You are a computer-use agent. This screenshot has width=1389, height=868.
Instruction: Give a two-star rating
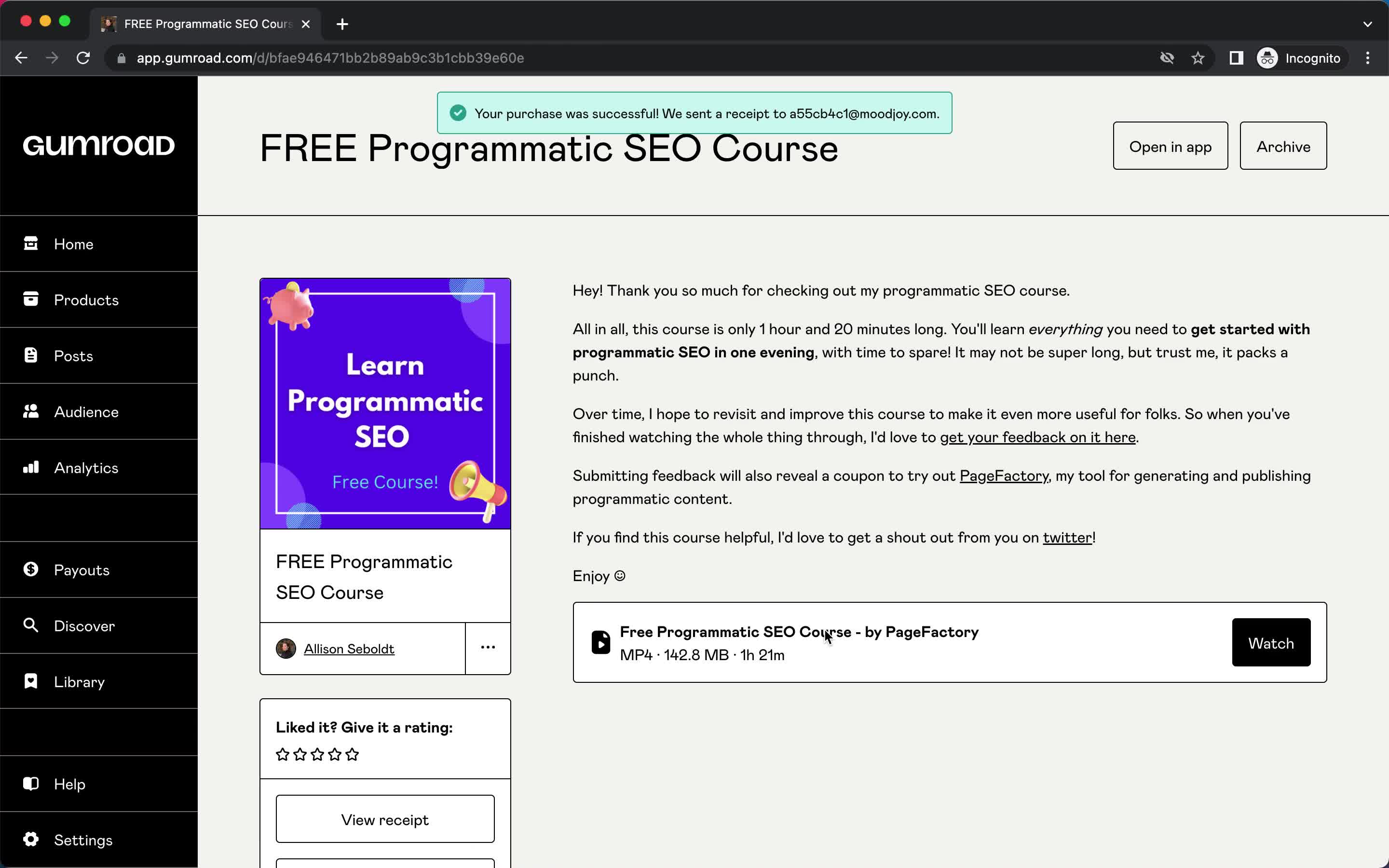(300, 754)
